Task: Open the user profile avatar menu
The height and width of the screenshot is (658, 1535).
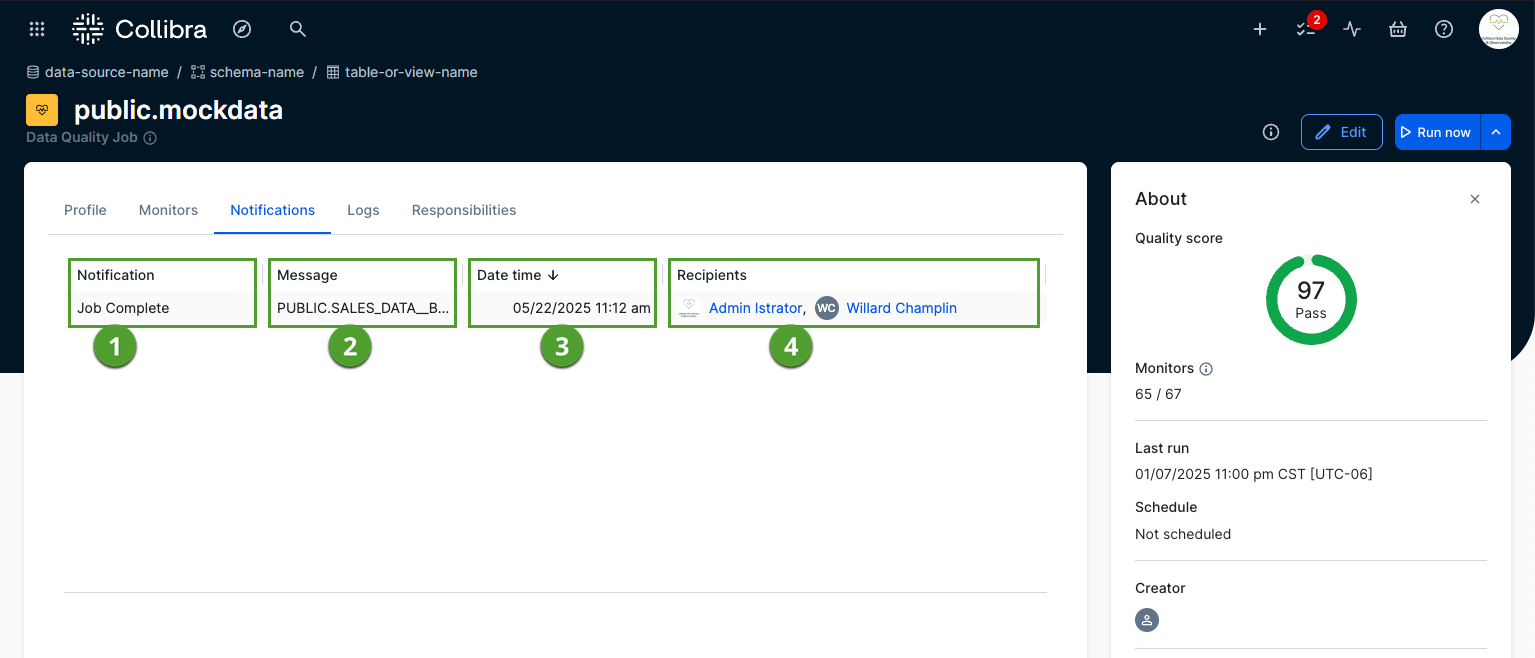Action: coord(1498,29)
